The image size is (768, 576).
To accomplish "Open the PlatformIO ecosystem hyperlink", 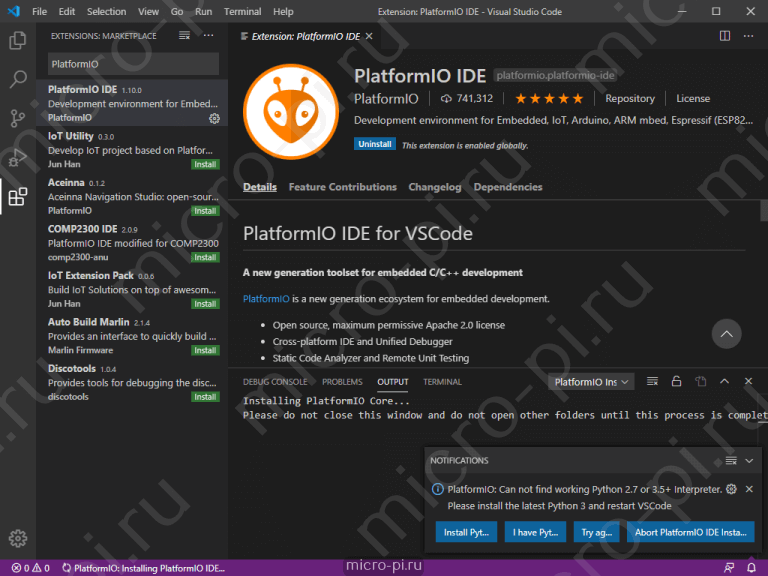I will [266, 299].
